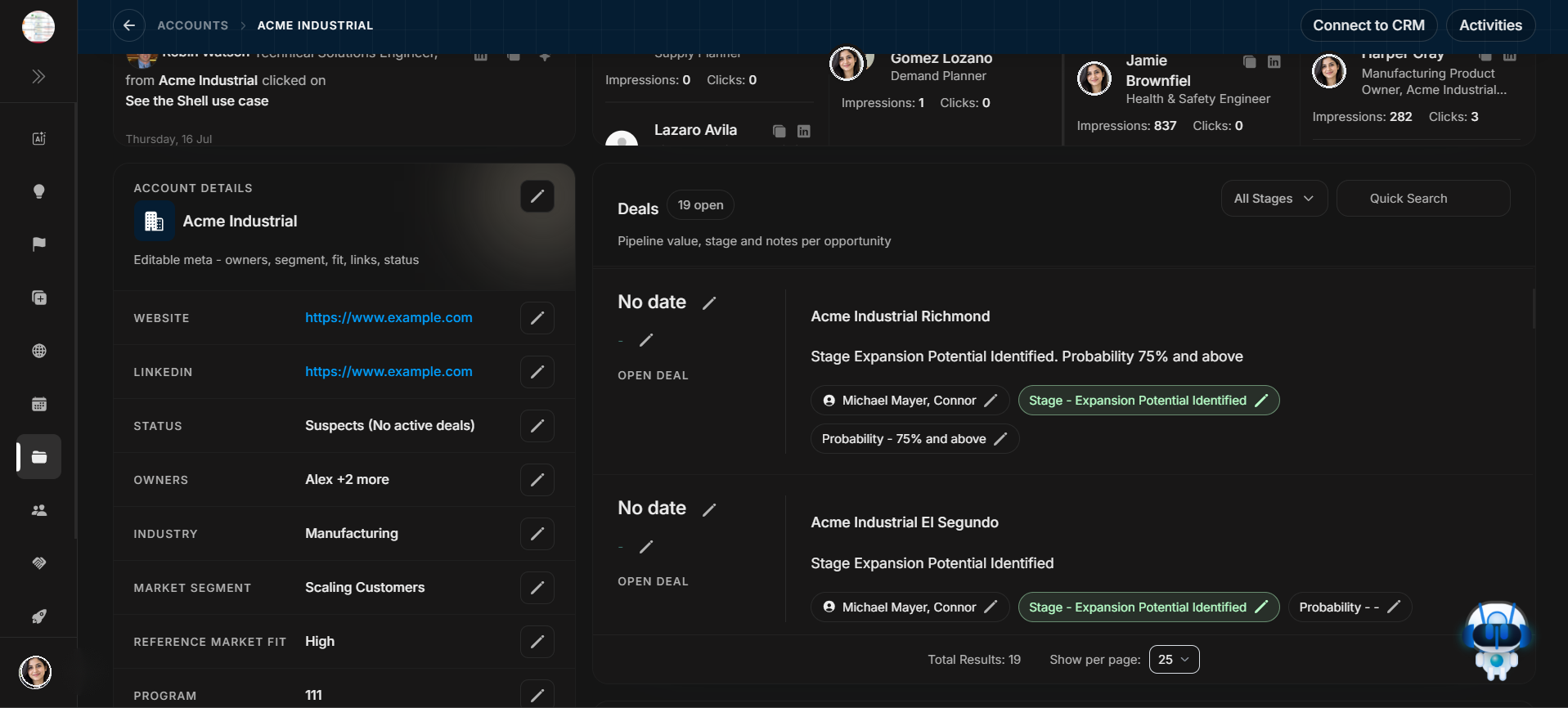The width and height of the screenshot is (1568, 708).
Task: Edit the Website field
Action: pyautogui.click(x=537, y=318)
